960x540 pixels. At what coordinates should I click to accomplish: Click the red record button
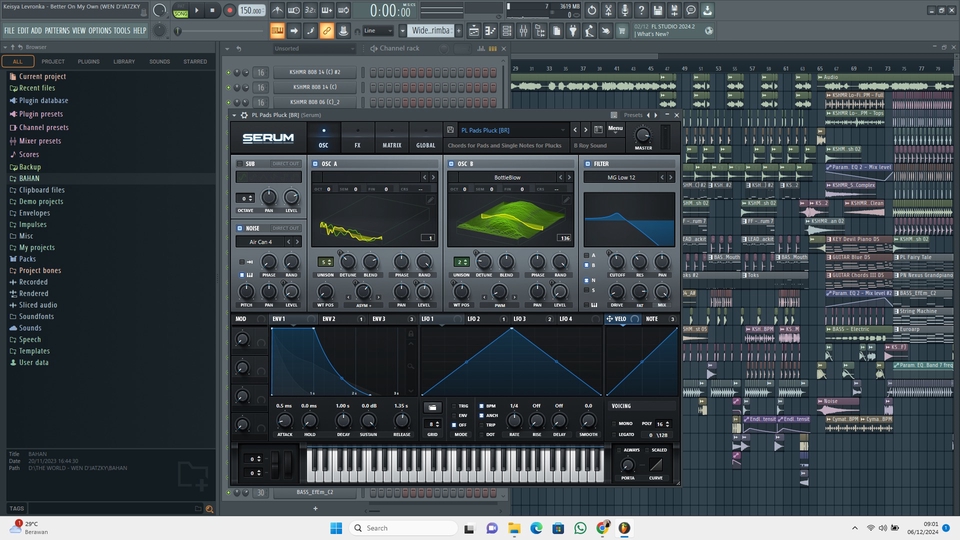230,10
